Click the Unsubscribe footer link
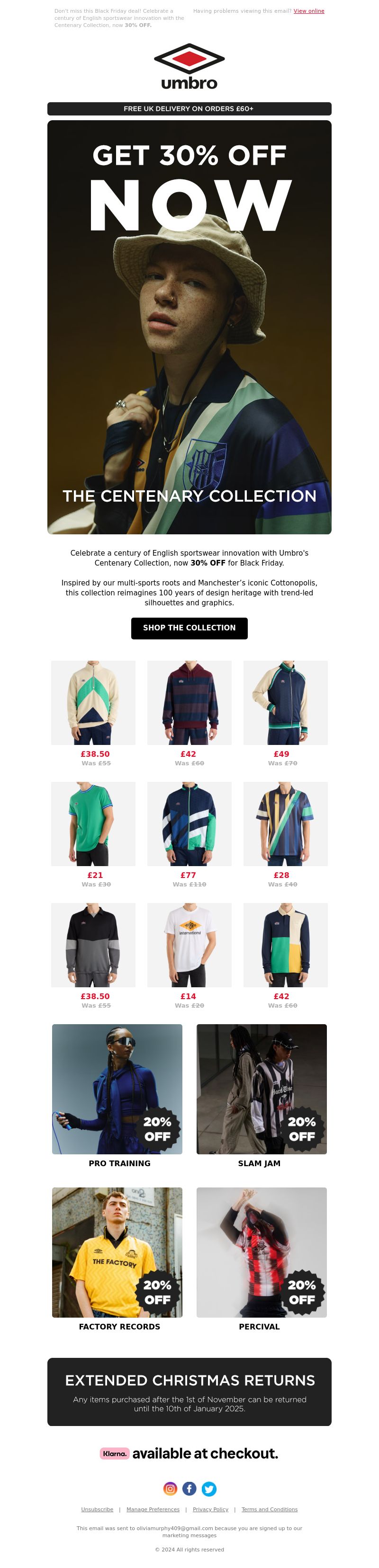379x1568 pixels. 97,1509
